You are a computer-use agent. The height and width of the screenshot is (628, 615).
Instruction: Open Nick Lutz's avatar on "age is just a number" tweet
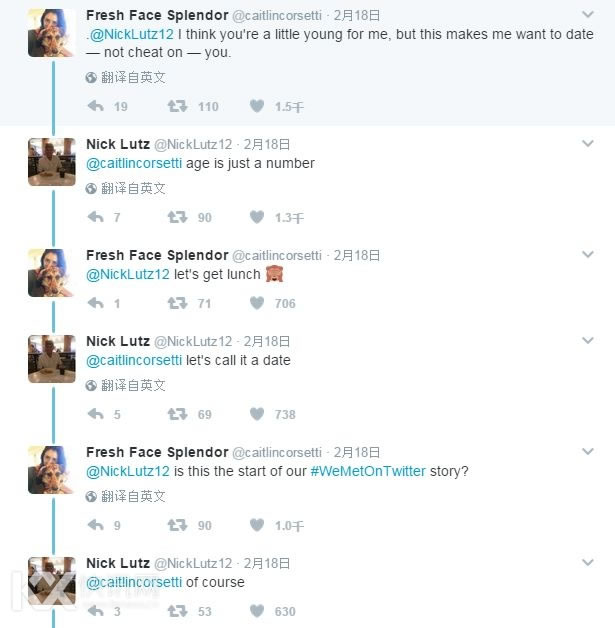[x=52, y=162]
